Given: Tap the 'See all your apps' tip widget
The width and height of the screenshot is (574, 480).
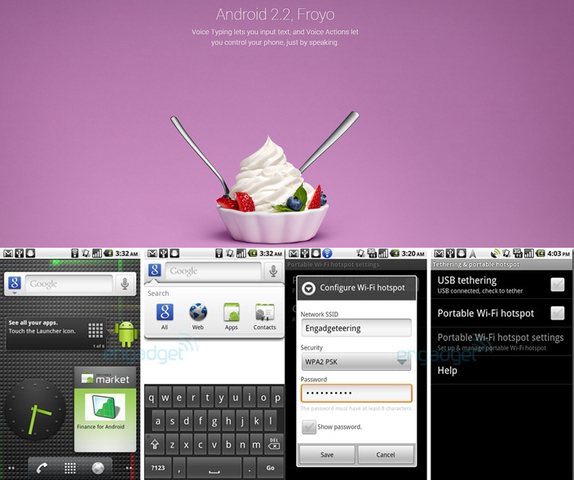Looking at the screenshot, I should [57, 333].
